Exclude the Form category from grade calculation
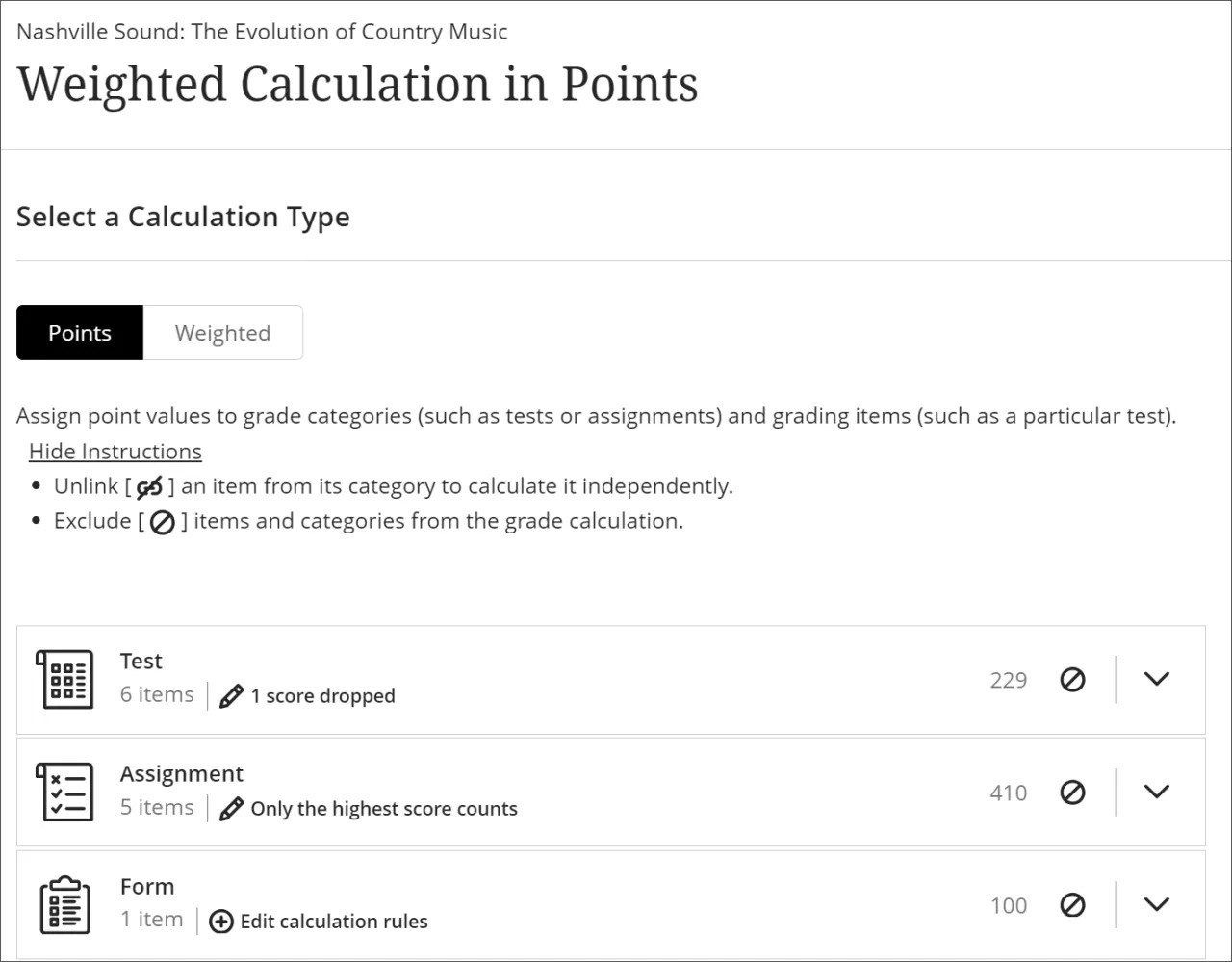The width and height of the screenshot is (1232, 962). coord(1072,904)
